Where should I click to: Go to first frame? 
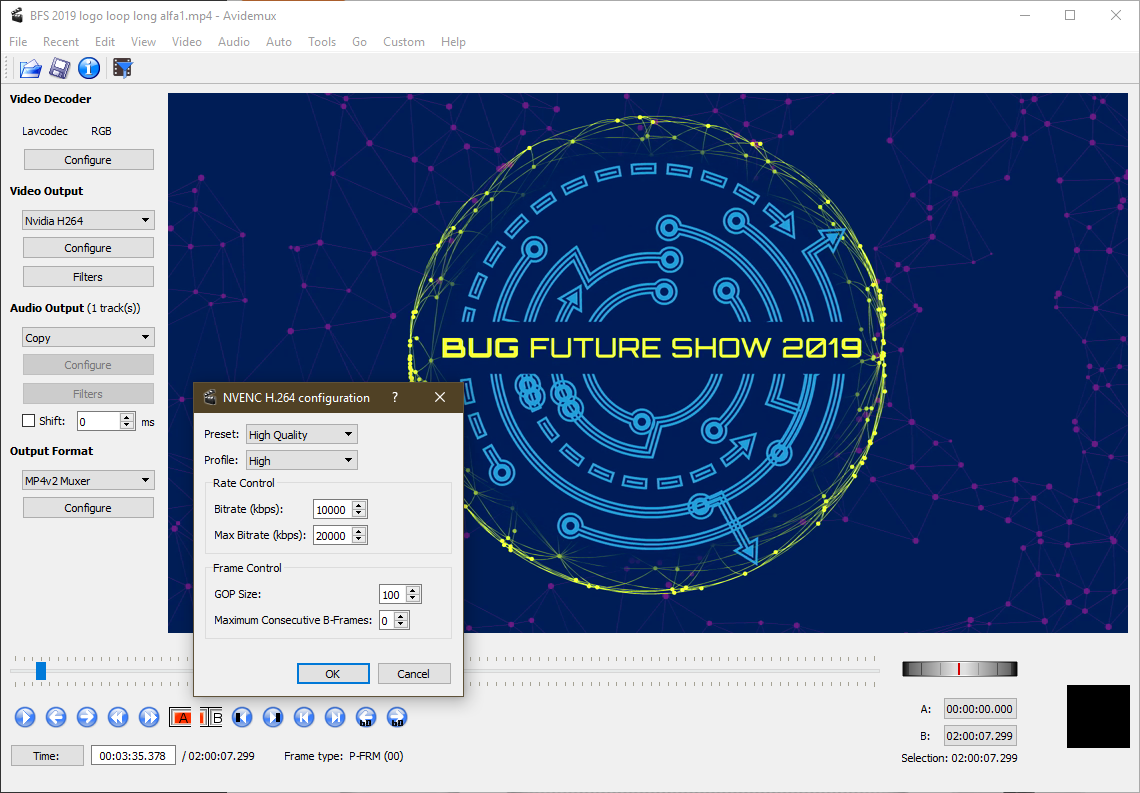click(x=304, y=717)
